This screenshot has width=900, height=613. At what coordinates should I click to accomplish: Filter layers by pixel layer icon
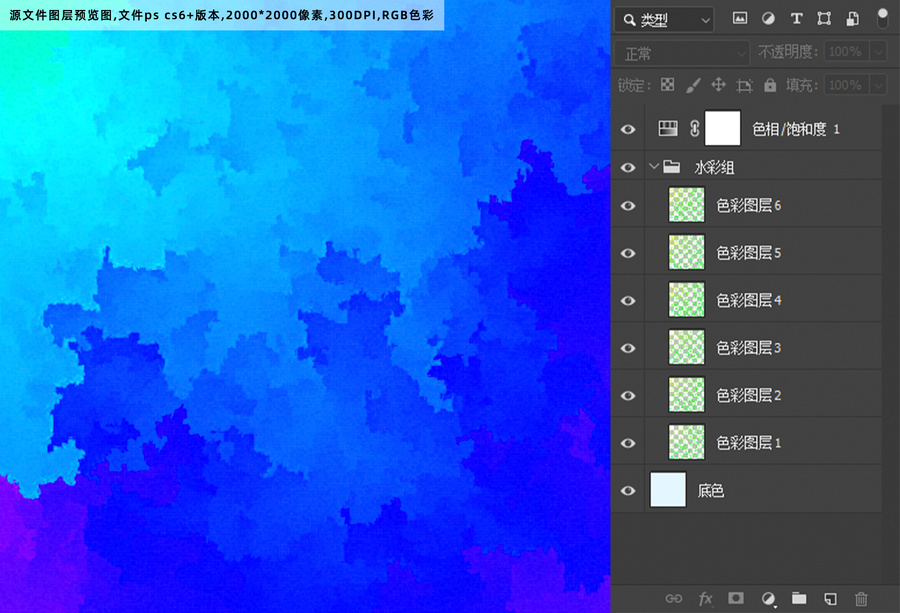point(740,19)
